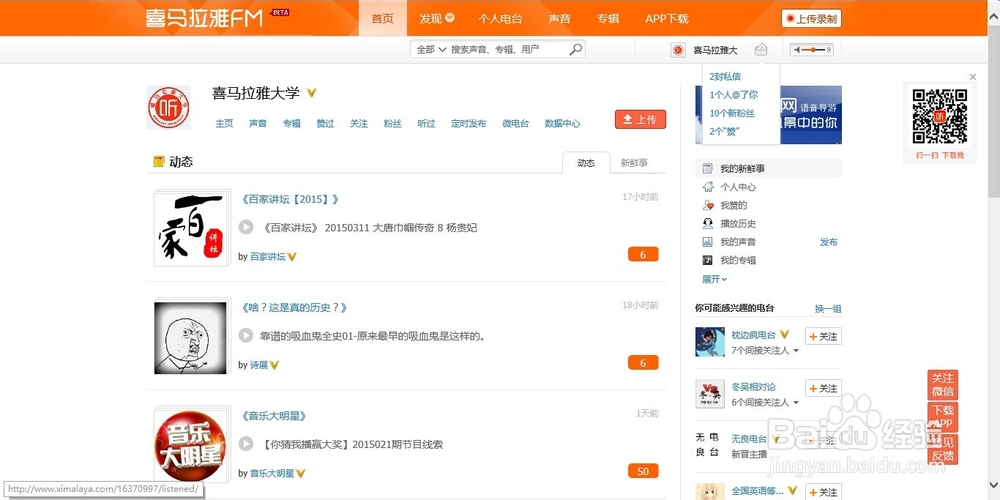The width and height of the screenshot is (1000, 500).
Task: Open the 全部 search category dropdown
Action: pos(431,50)
